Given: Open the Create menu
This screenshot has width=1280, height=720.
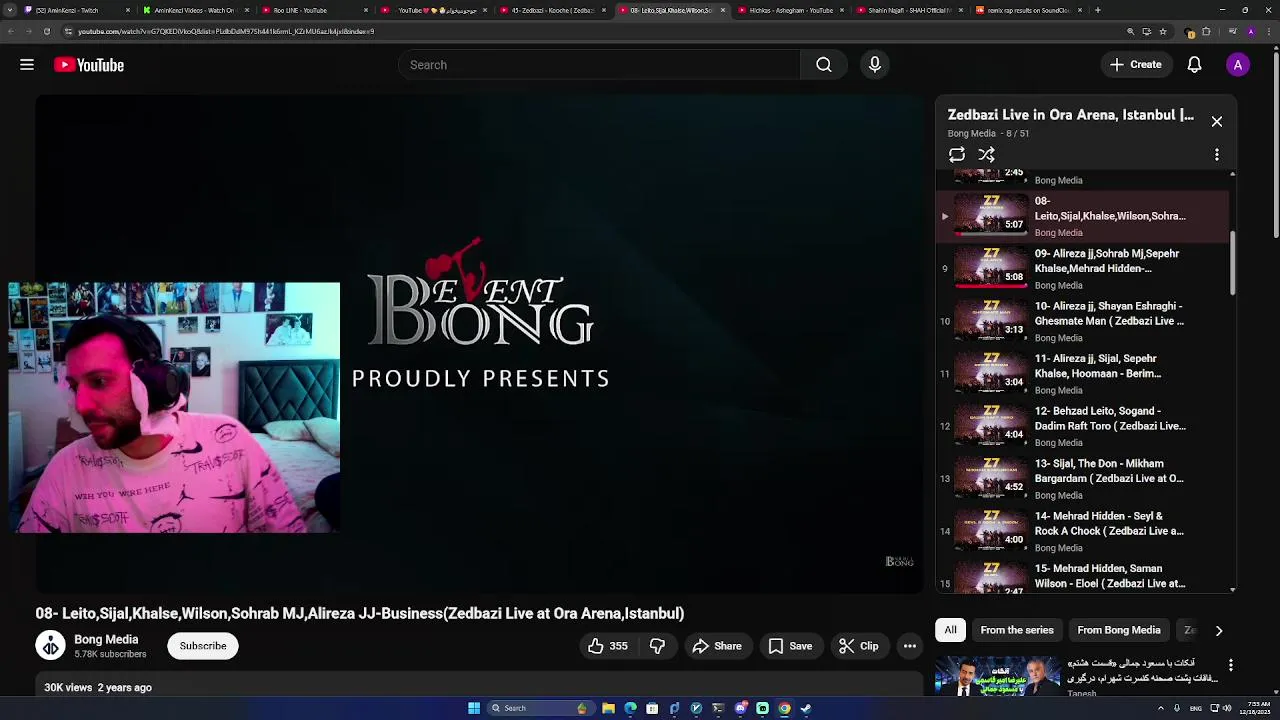Looking at the screenshot, I should coord(1136,65).
